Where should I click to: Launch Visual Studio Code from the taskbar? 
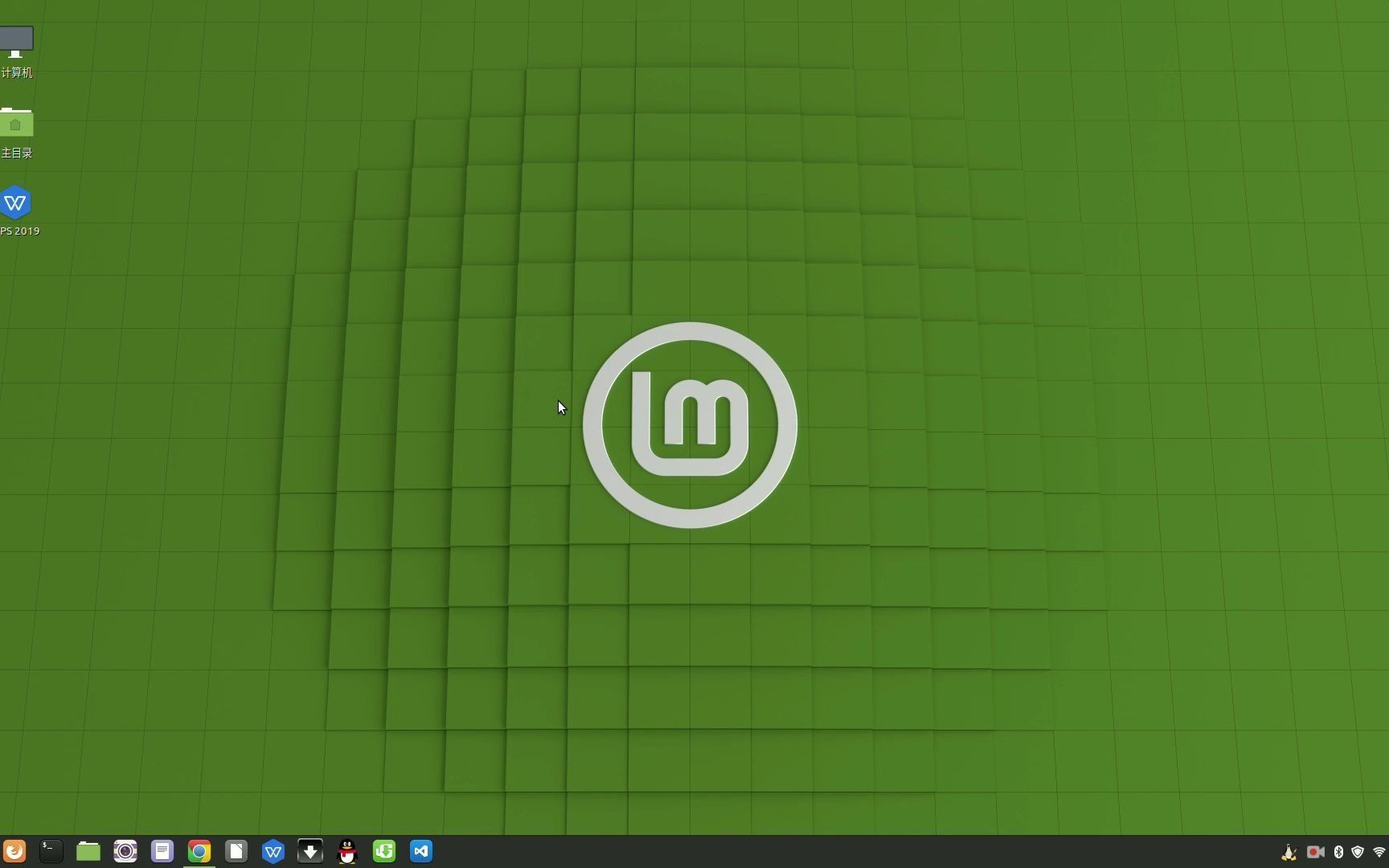pos(420,851)
